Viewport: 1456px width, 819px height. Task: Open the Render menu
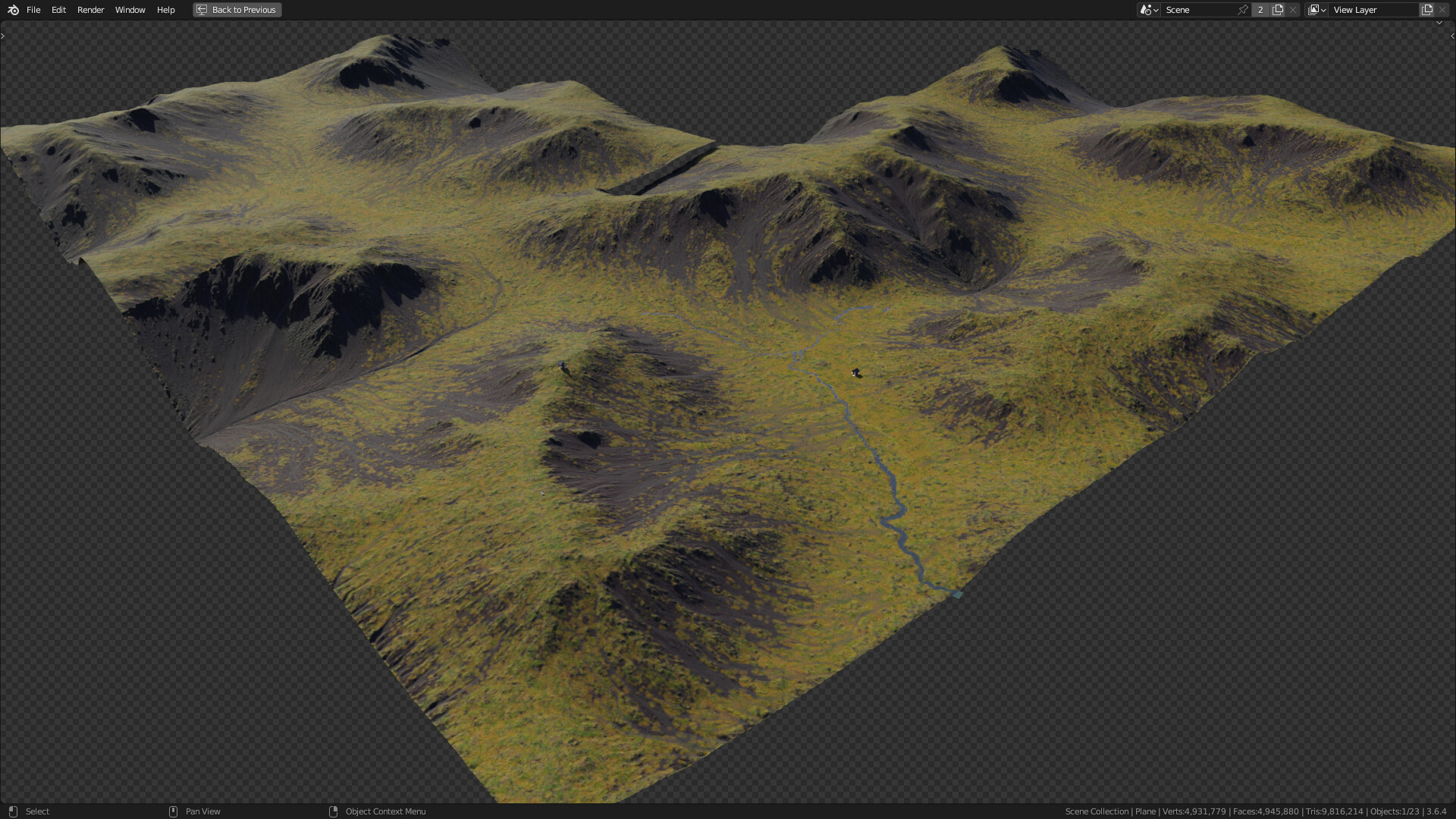pos(90,10)
